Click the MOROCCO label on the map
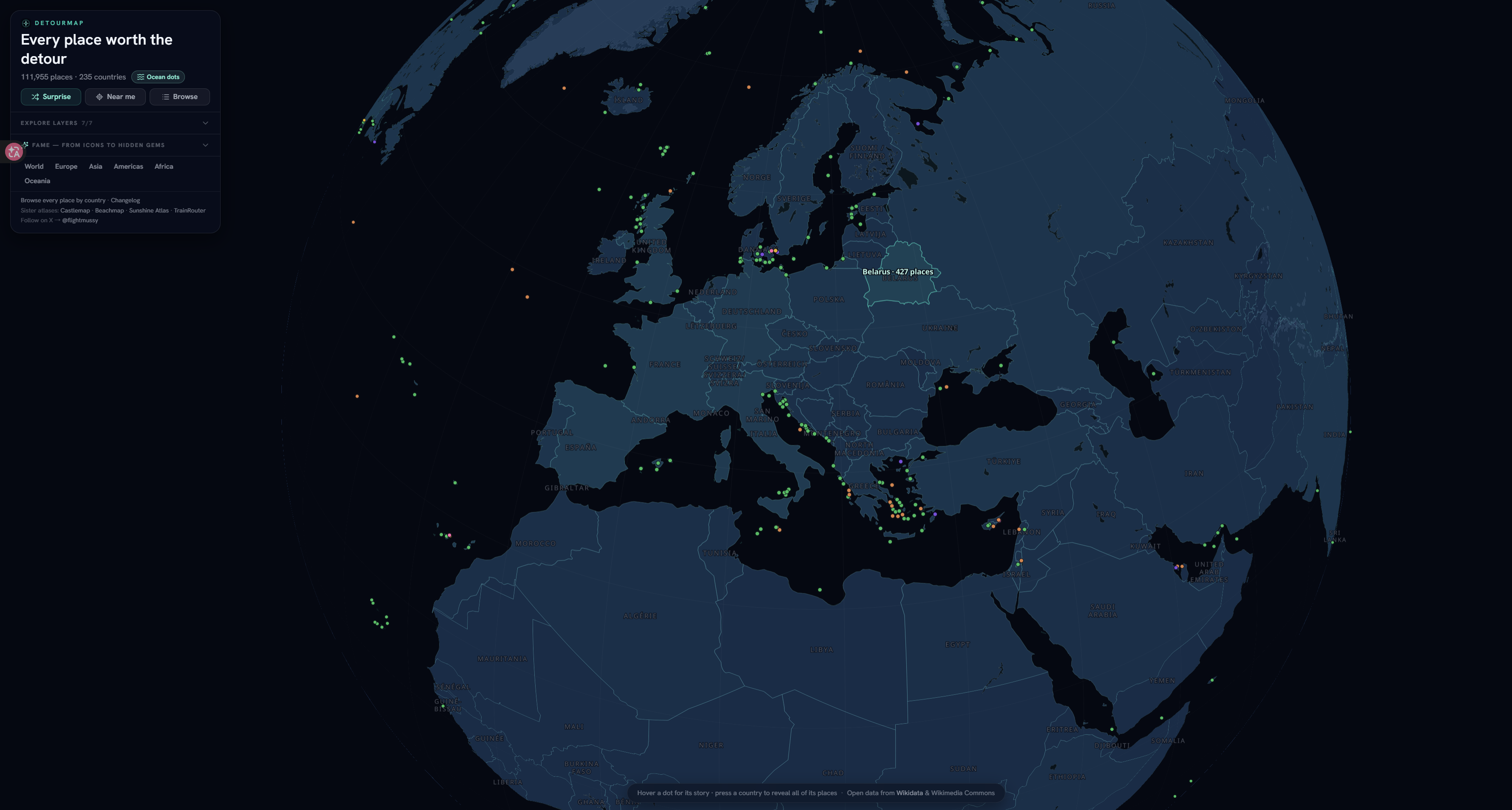Viewport: 1512px width, 810px height. tap(536, 544)
